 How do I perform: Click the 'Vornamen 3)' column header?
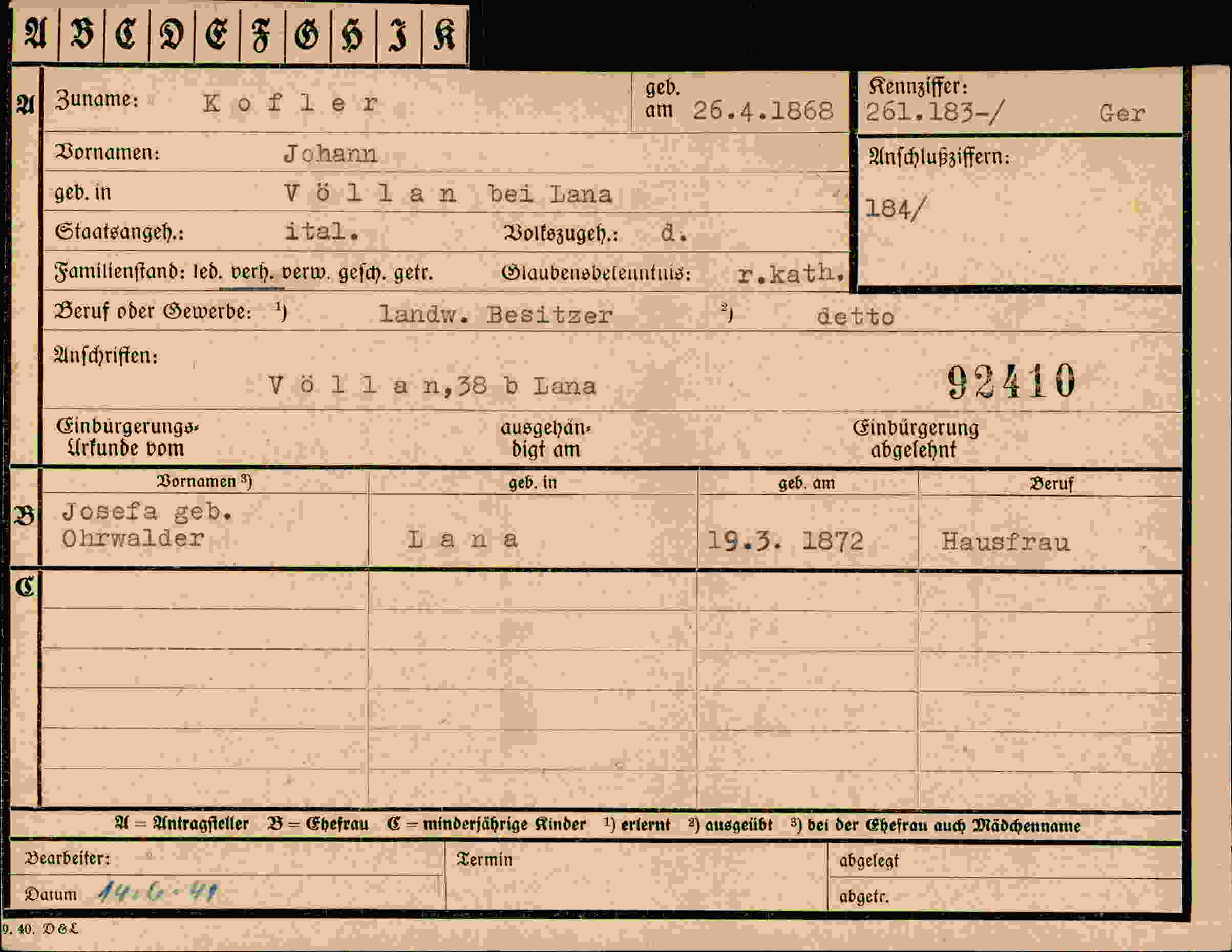[204, 481]
